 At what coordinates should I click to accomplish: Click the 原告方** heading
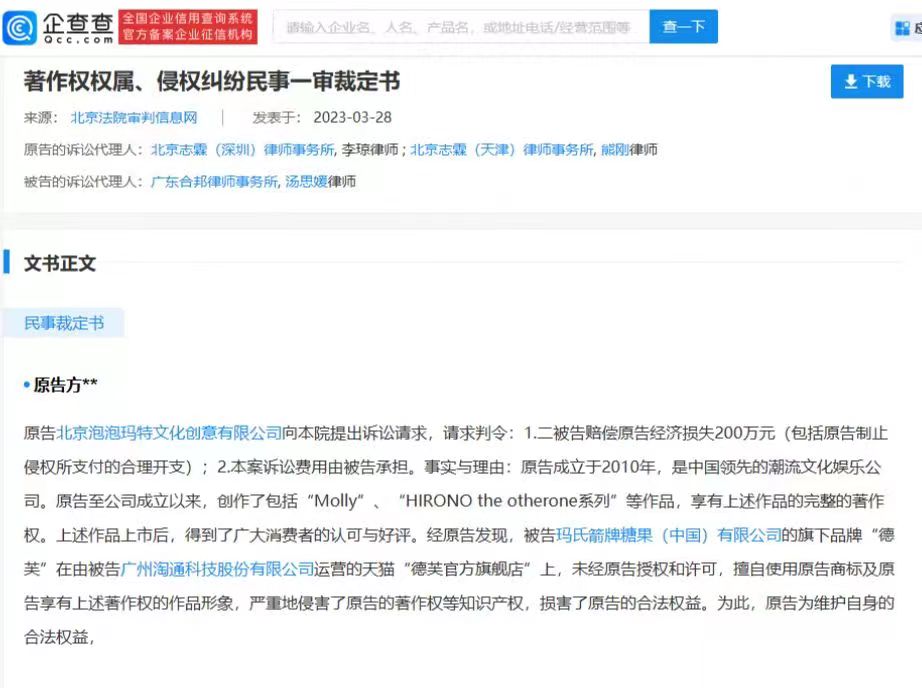pos(65,385)
